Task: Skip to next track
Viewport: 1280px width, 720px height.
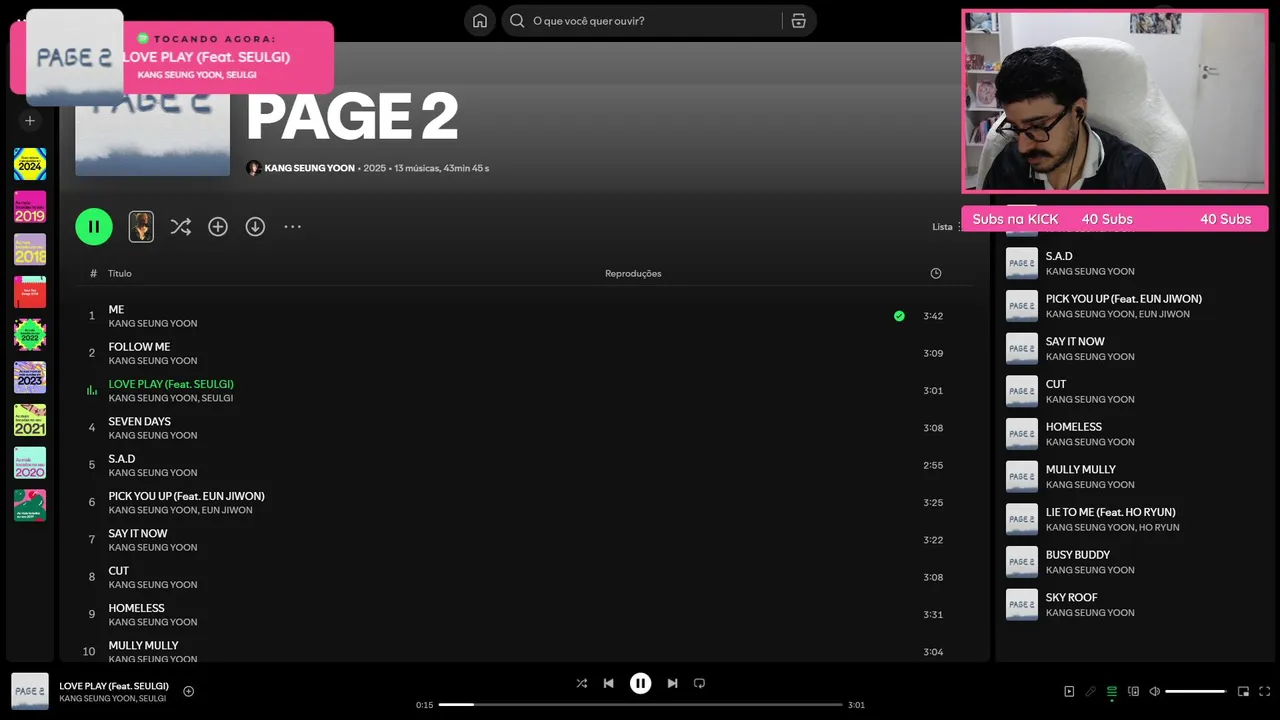Action: click(x=672, y=683)
